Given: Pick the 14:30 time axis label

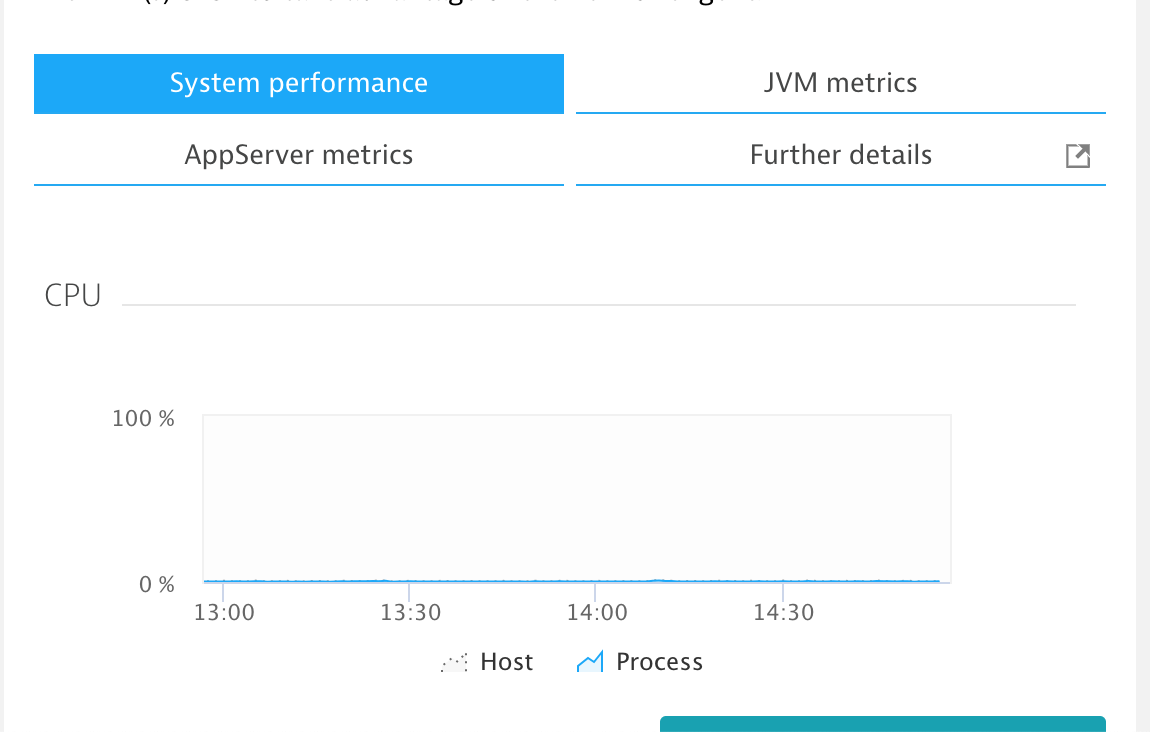Looking at the screenshot, I should 784,612.
